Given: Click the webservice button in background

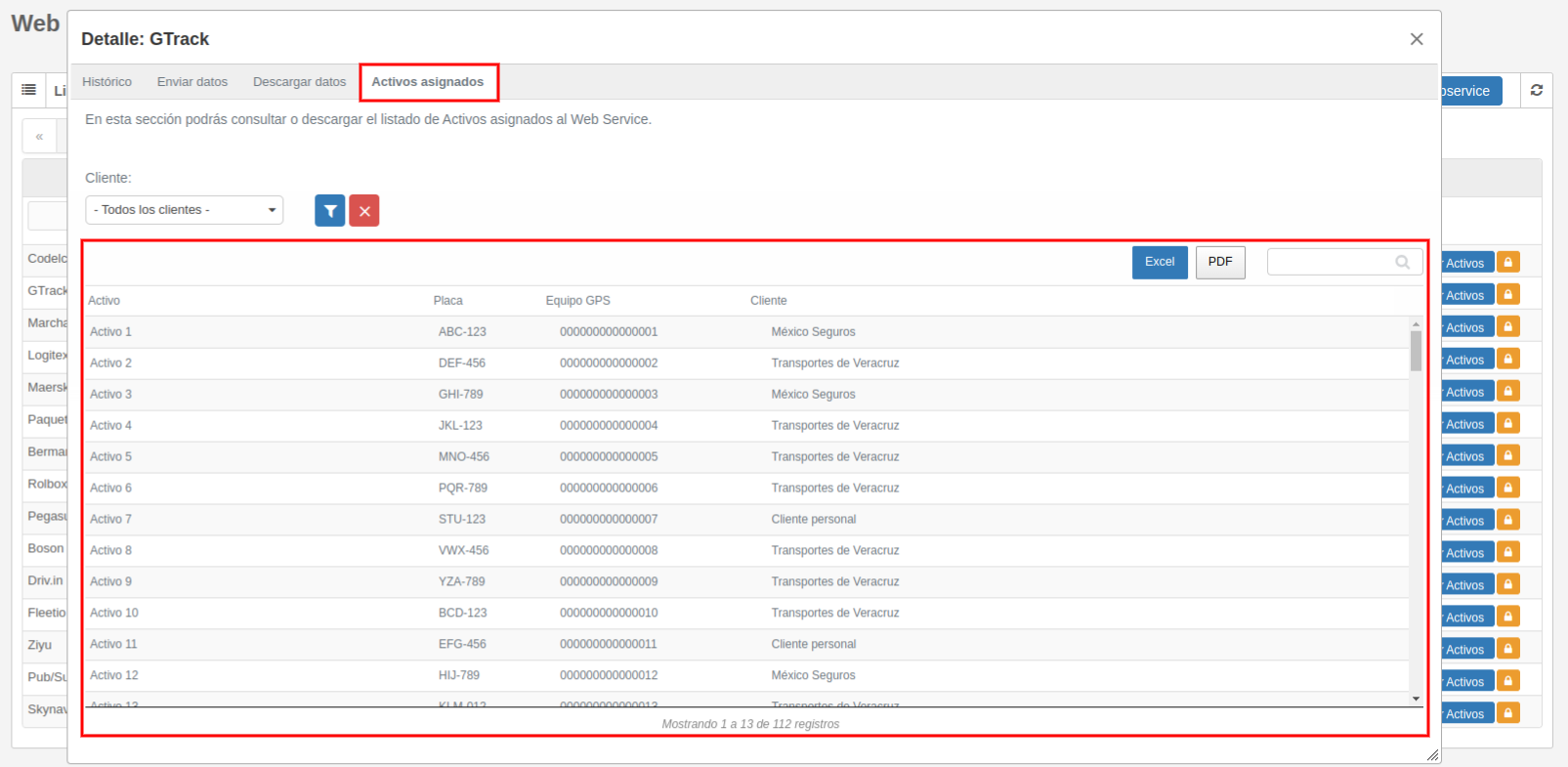Looking at the screenshot, I should (x=1471, y=91).
